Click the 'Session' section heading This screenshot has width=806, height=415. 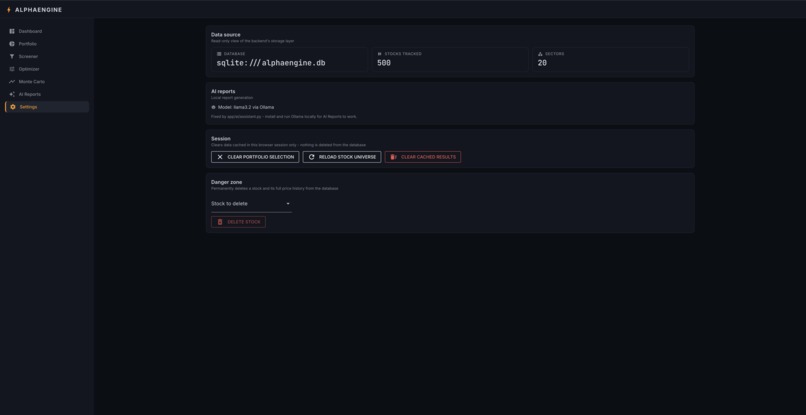point(221,139)
